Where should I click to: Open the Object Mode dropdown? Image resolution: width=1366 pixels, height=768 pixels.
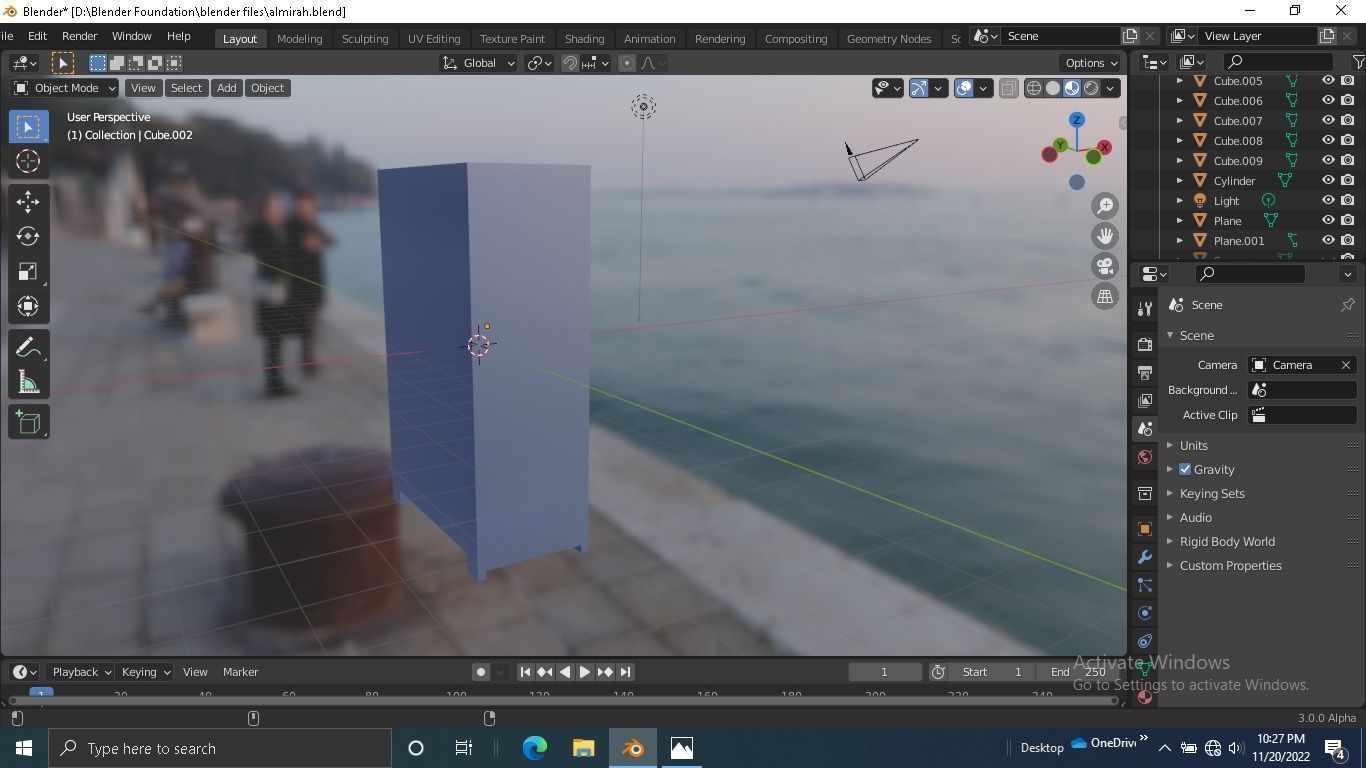[x=65, y=88]
